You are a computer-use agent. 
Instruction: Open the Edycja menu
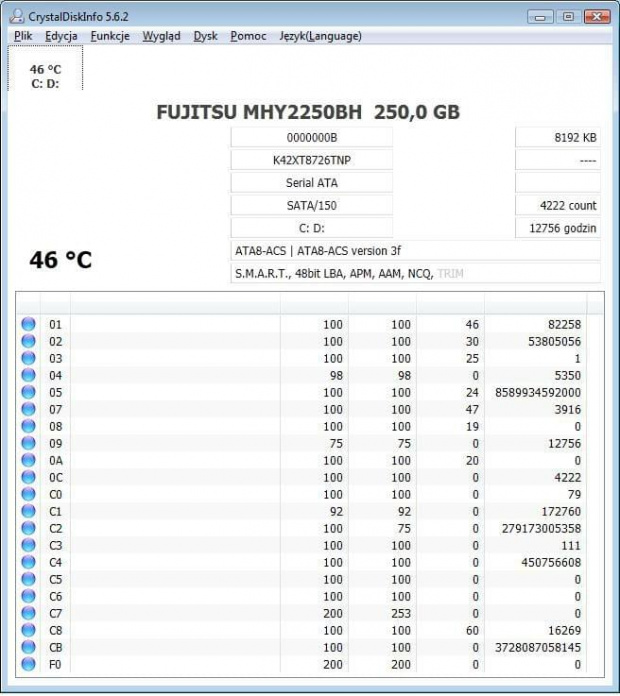61,36
